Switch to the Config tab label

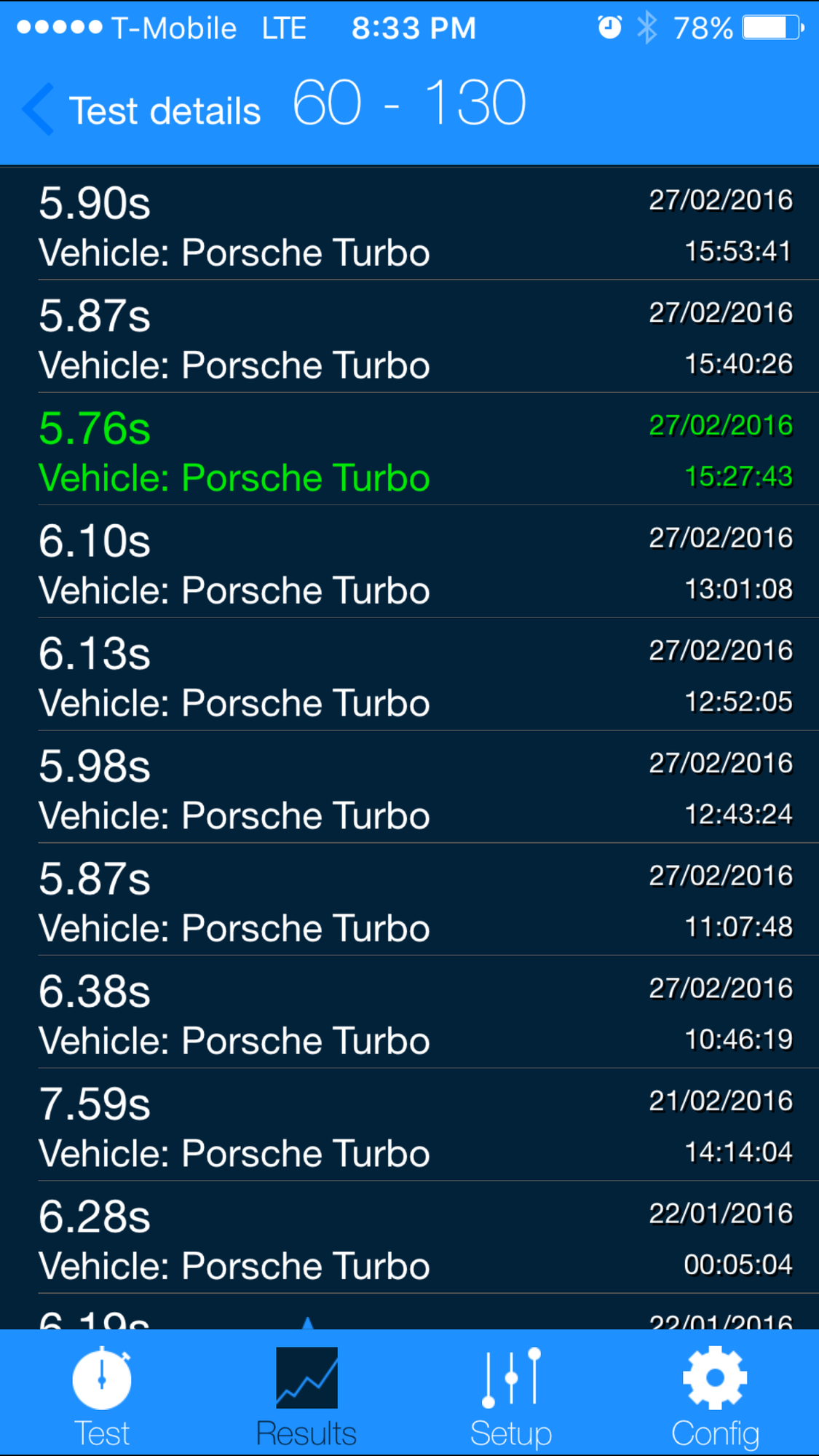pos(715,1434)
